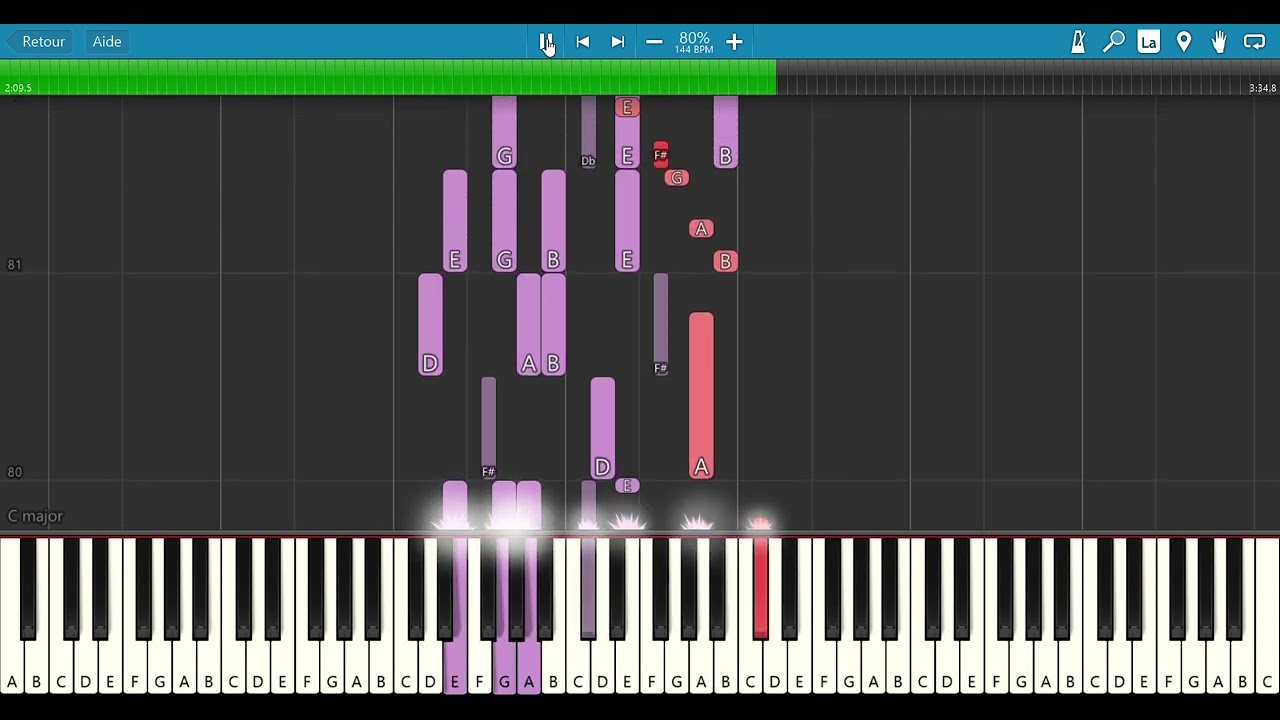Viewport: 1280px width, 720px height.
Task: Click the highlighted red D piano key
Action: [x=760, y=588]
